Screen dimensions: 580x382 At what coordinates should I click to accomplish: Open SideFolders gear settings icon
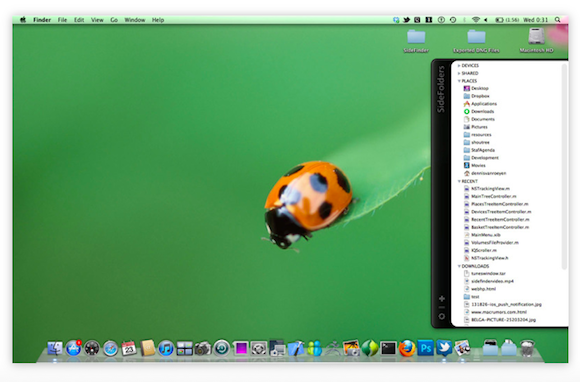pos(442,317)
